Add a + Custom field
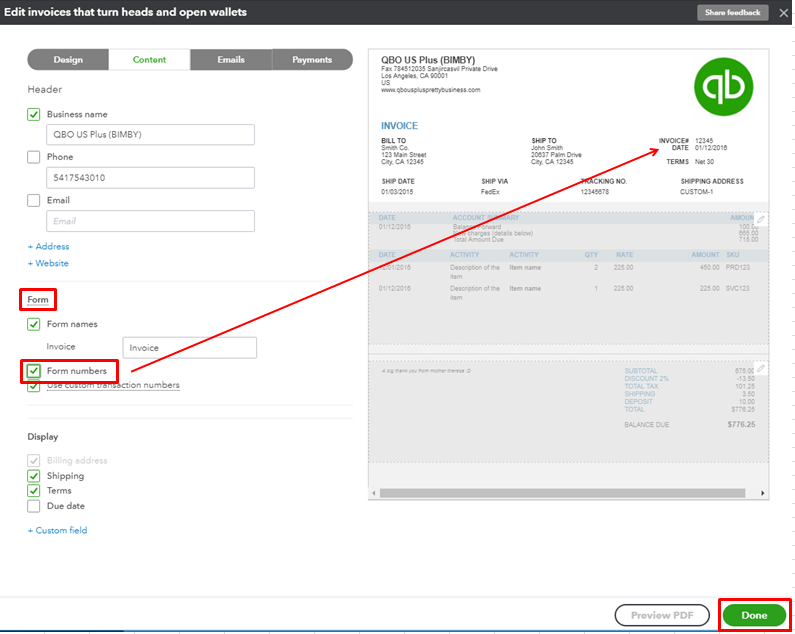795x634 pixels. point(57,531)
